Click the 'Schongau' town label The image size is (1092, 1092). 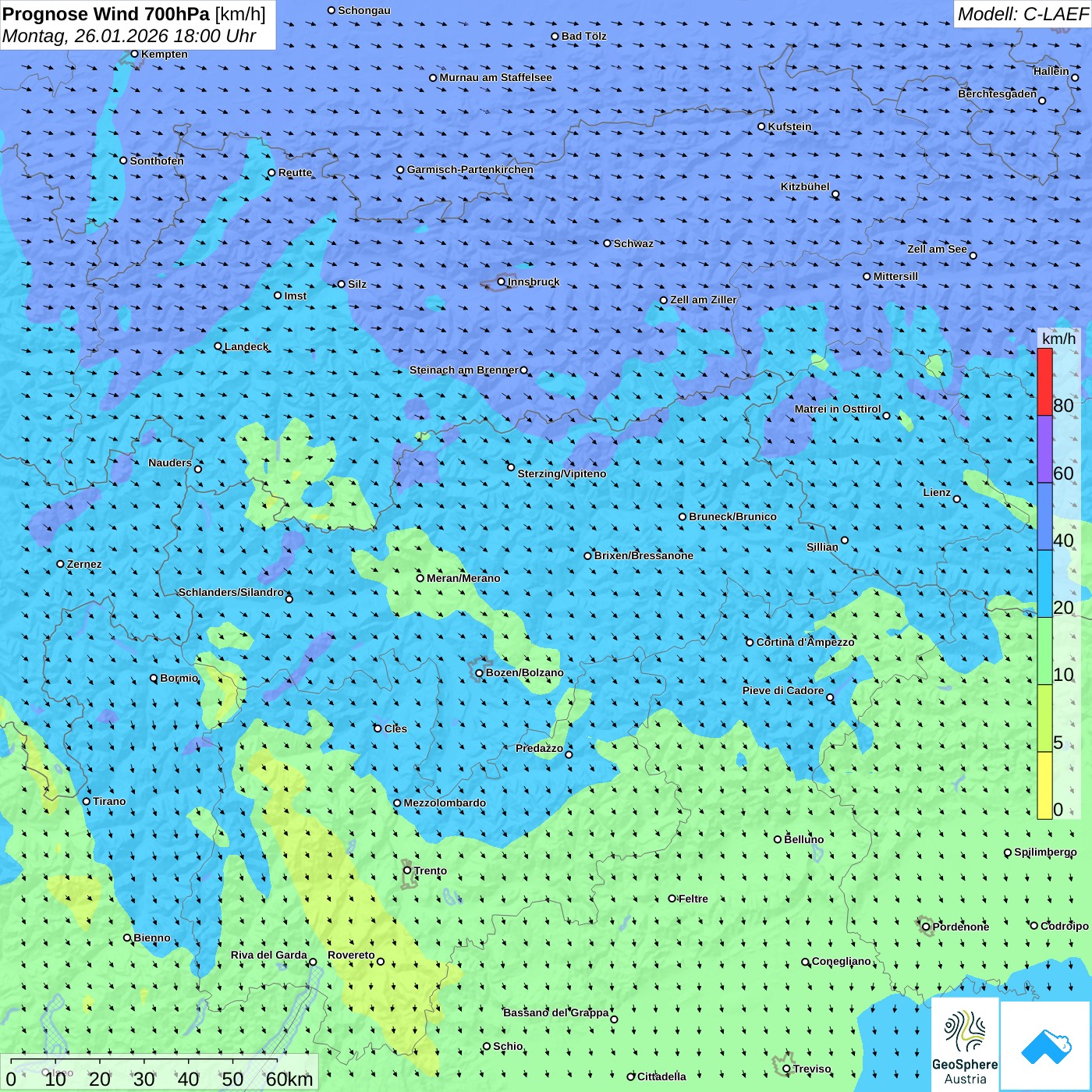click(x=363, y=10)
